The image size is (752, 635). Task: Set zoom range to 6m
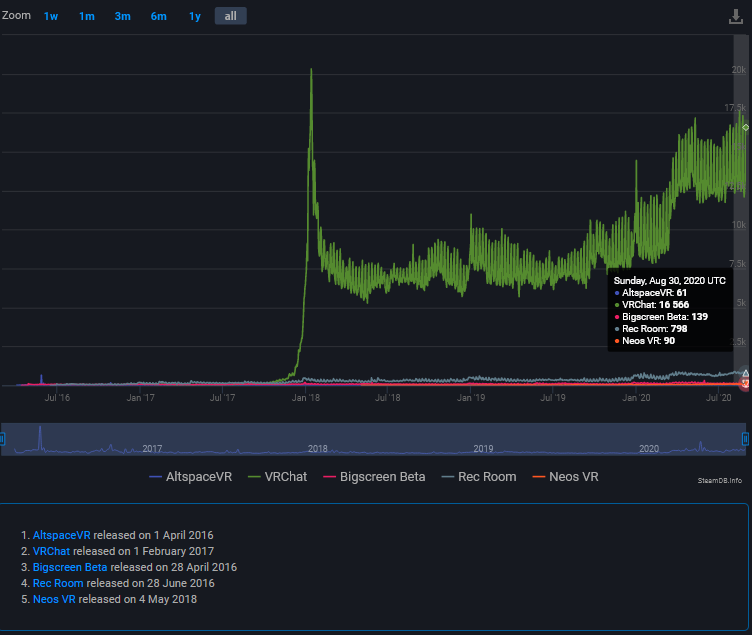tap(159, 16)
